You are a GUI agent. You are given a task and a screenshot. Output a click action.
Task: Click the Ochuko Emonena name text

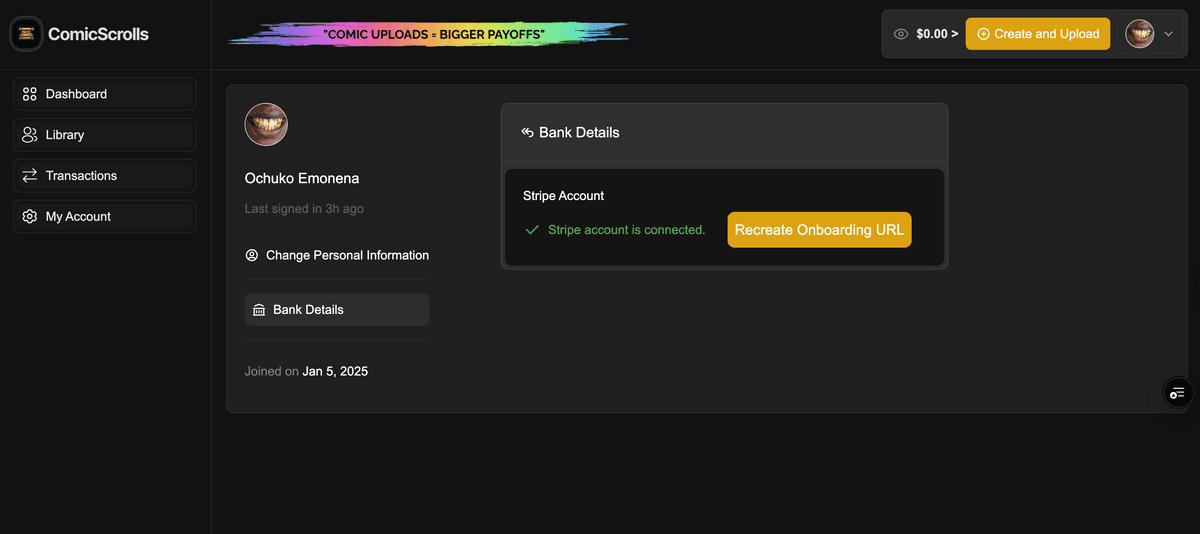(302, 178)
